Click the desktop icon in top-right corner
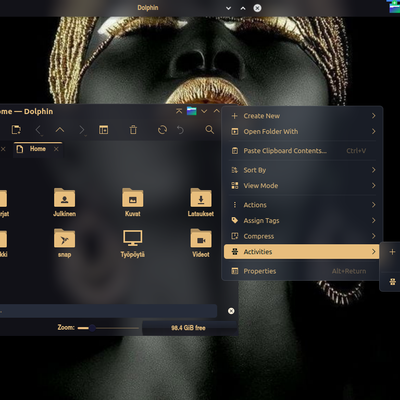Screen dimensions: 400x400 (x=394, y=7)
